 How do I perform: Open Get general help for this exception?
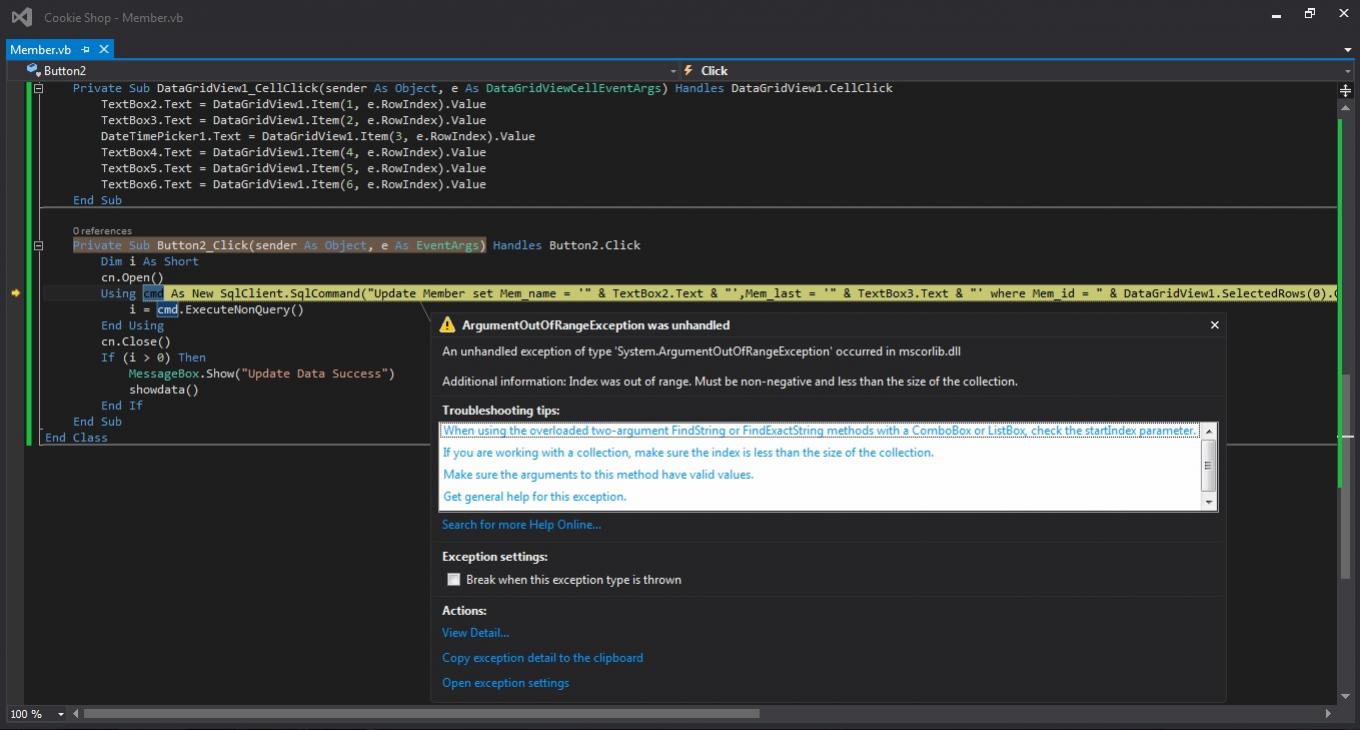point(534,496)
